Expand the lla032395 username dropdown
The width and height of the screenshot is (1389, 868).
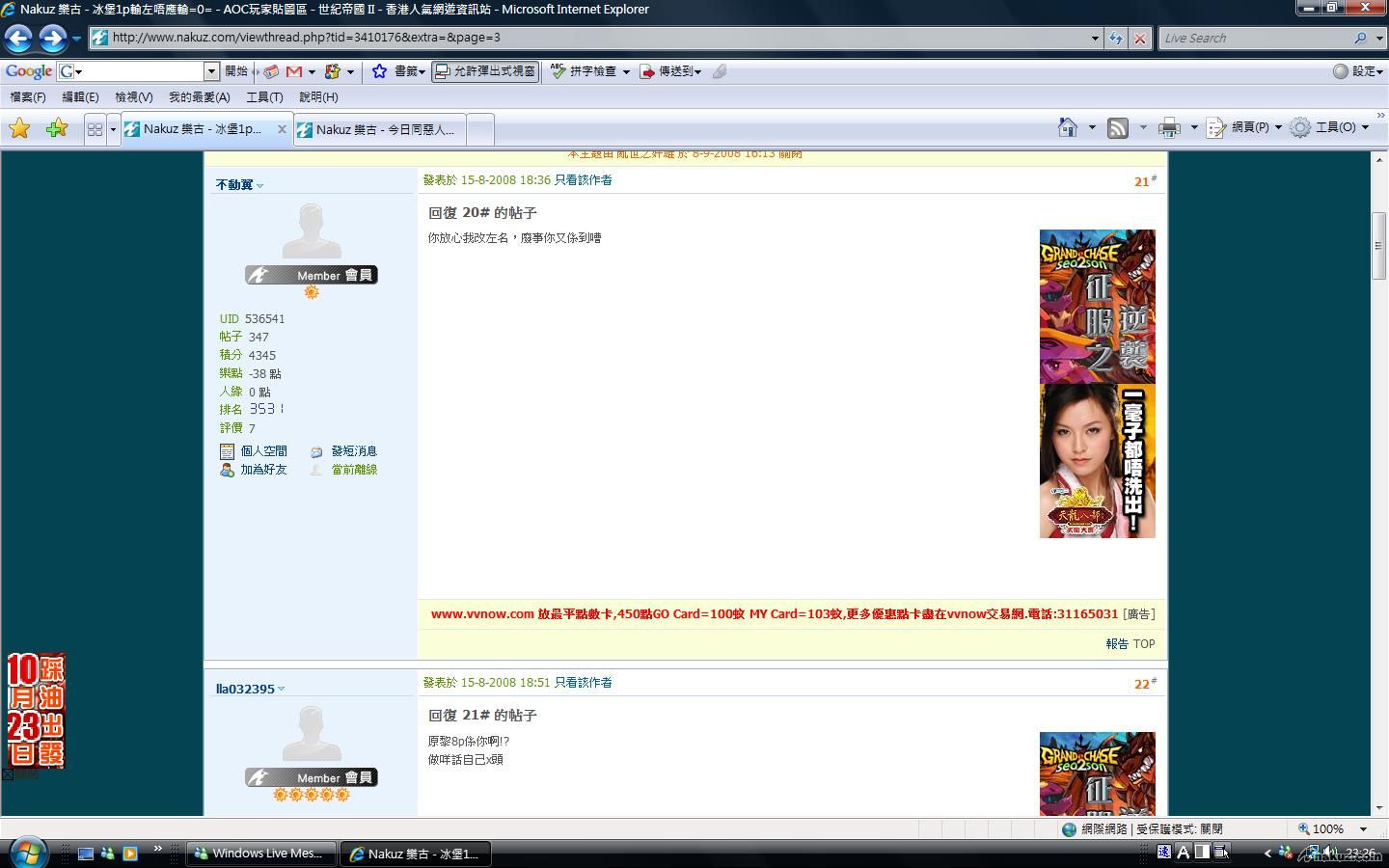(x=282, y=689)
